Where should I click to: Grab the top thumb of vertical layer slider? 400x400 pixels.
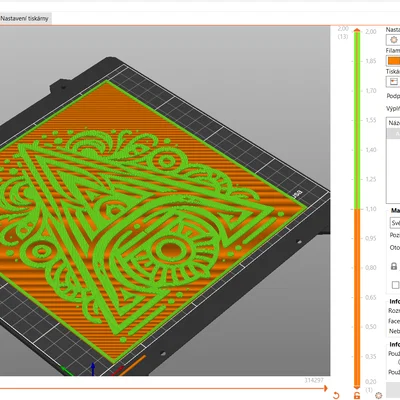click(357, 31)
